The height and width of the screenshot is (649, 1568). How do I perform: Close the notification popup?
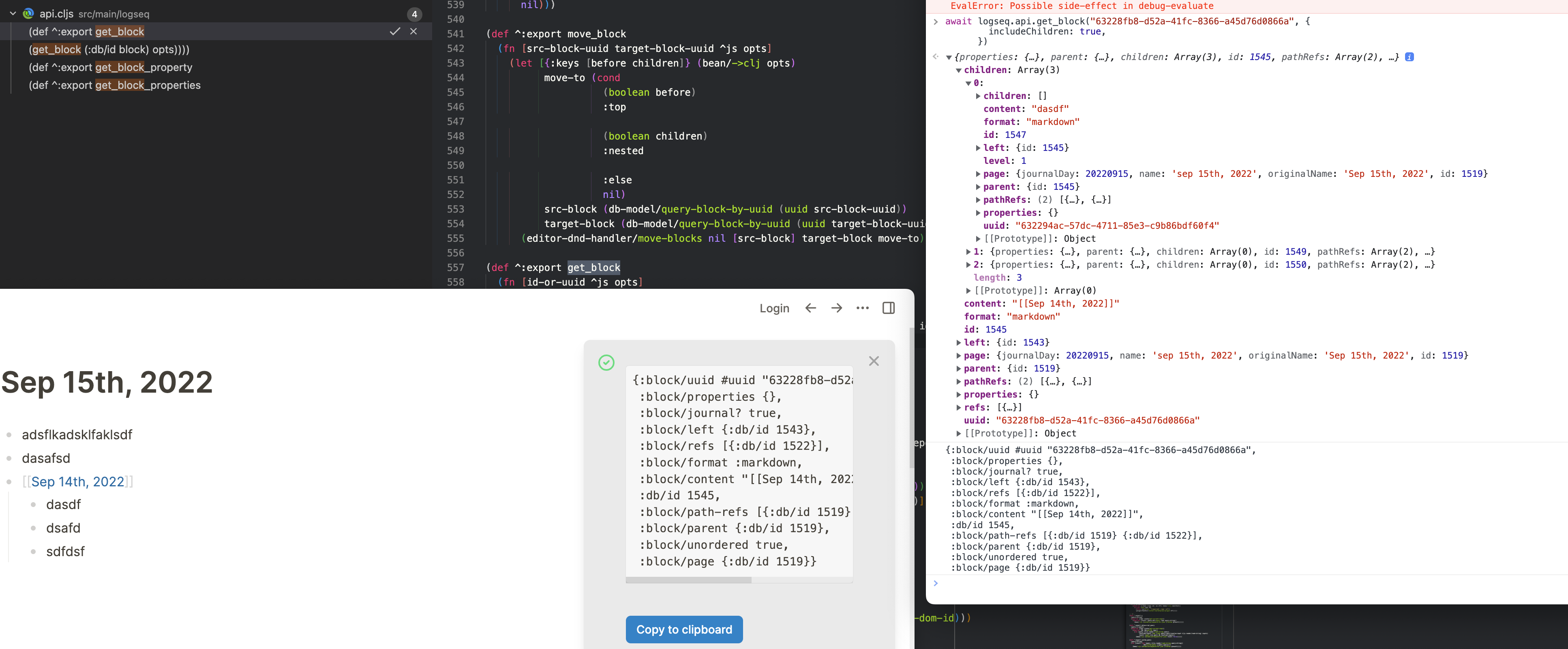pyautogui.click(x=874, y=361)
